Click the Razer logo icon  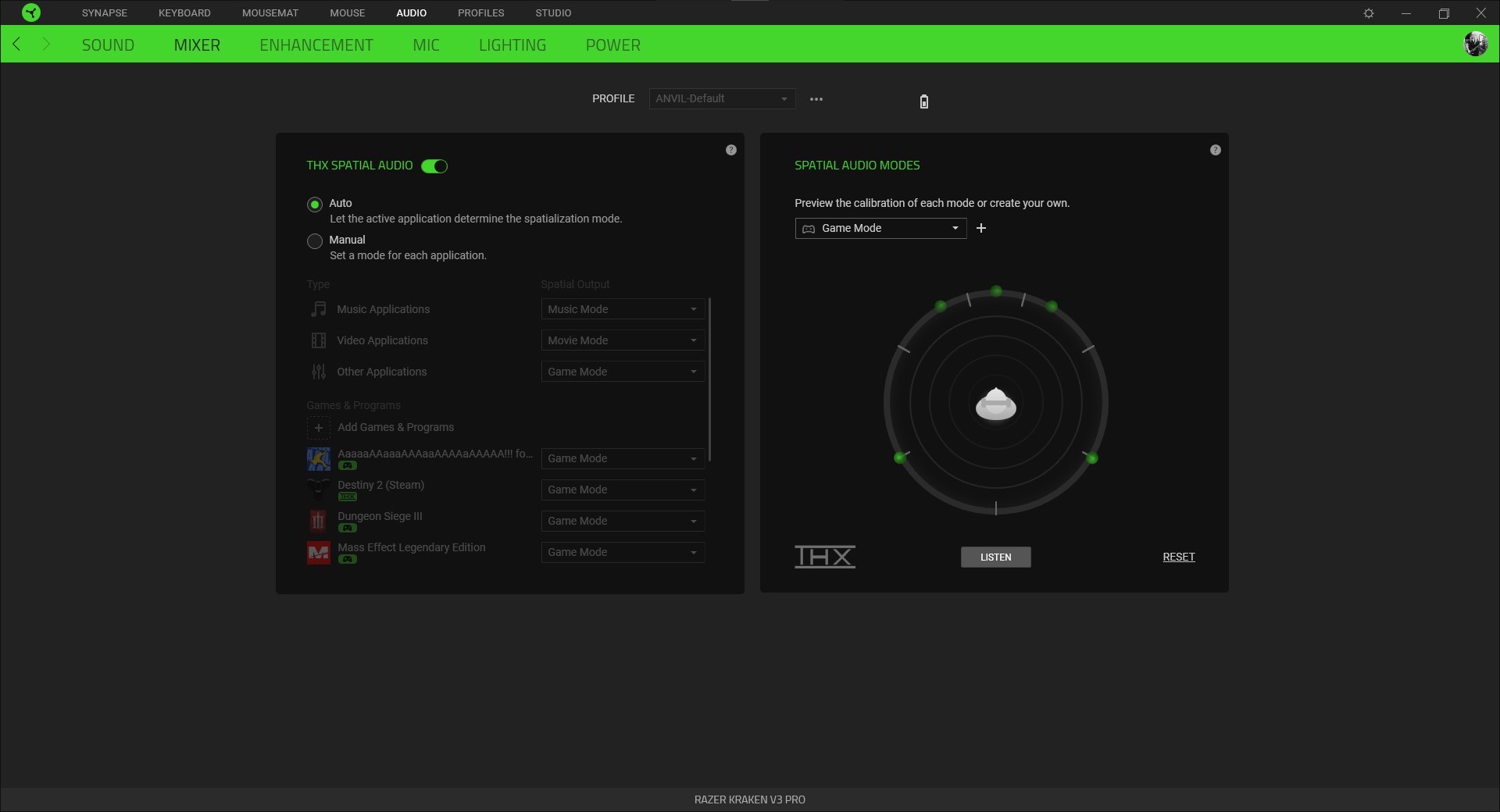(30, 12)
